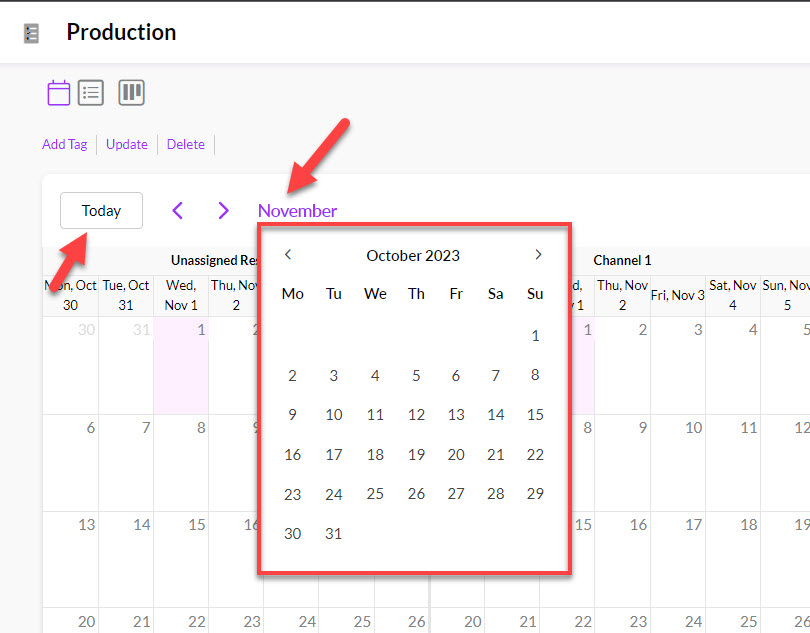Switch to board column view icon
The image size is (810, 633).
[132, 93]
